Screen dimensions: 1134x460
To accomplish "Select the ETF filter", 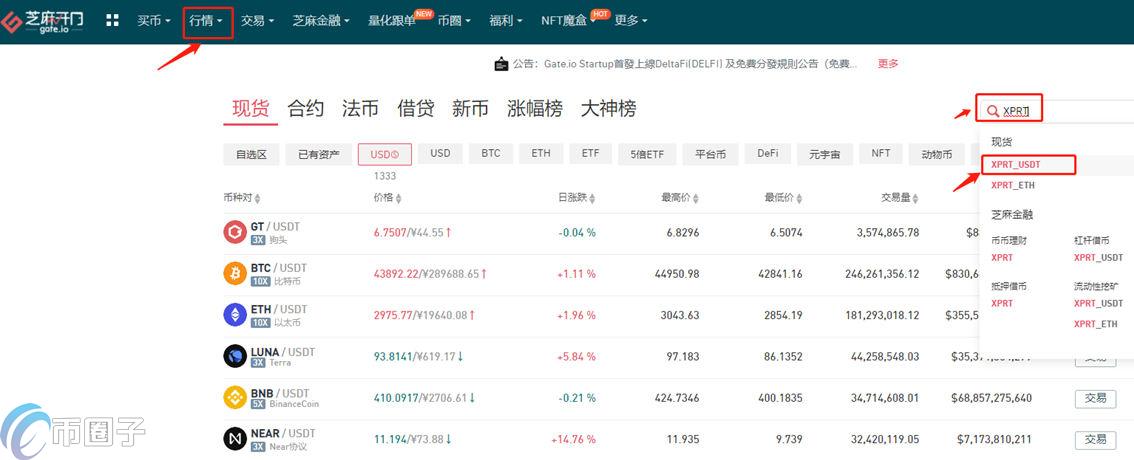I will pos(590,153).
